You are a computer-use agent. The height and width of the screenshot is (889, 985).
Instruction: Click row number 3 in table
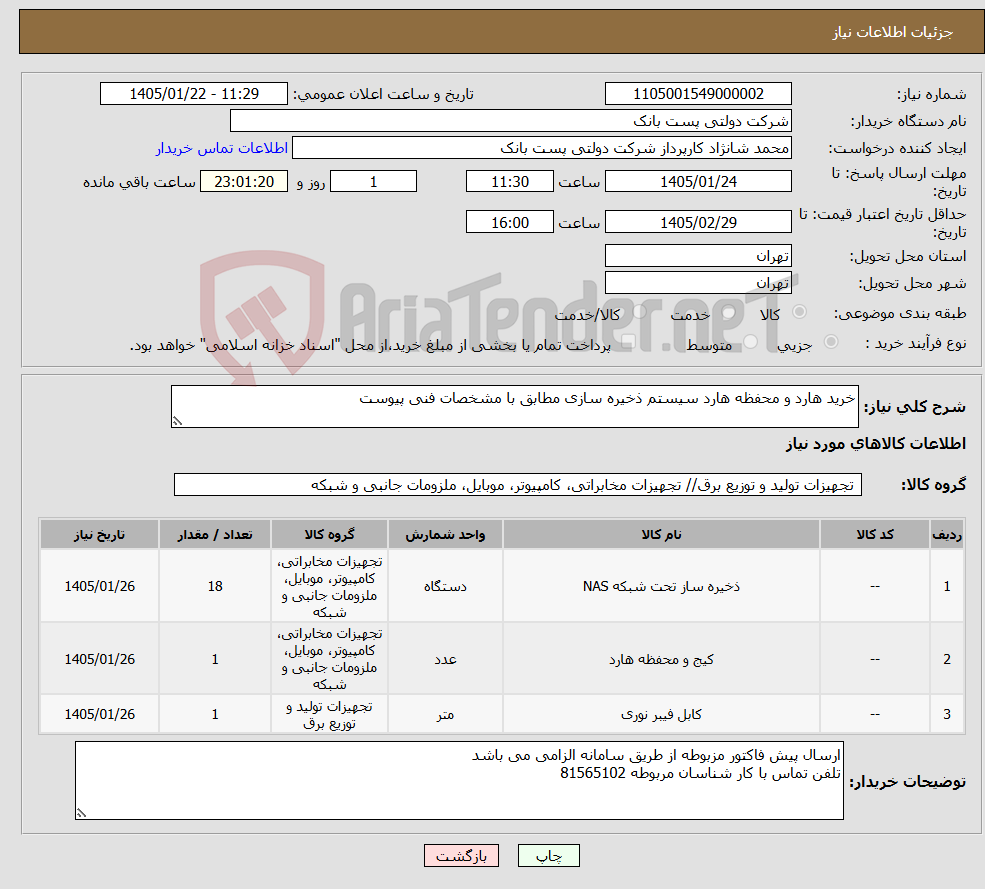point(947,714)
